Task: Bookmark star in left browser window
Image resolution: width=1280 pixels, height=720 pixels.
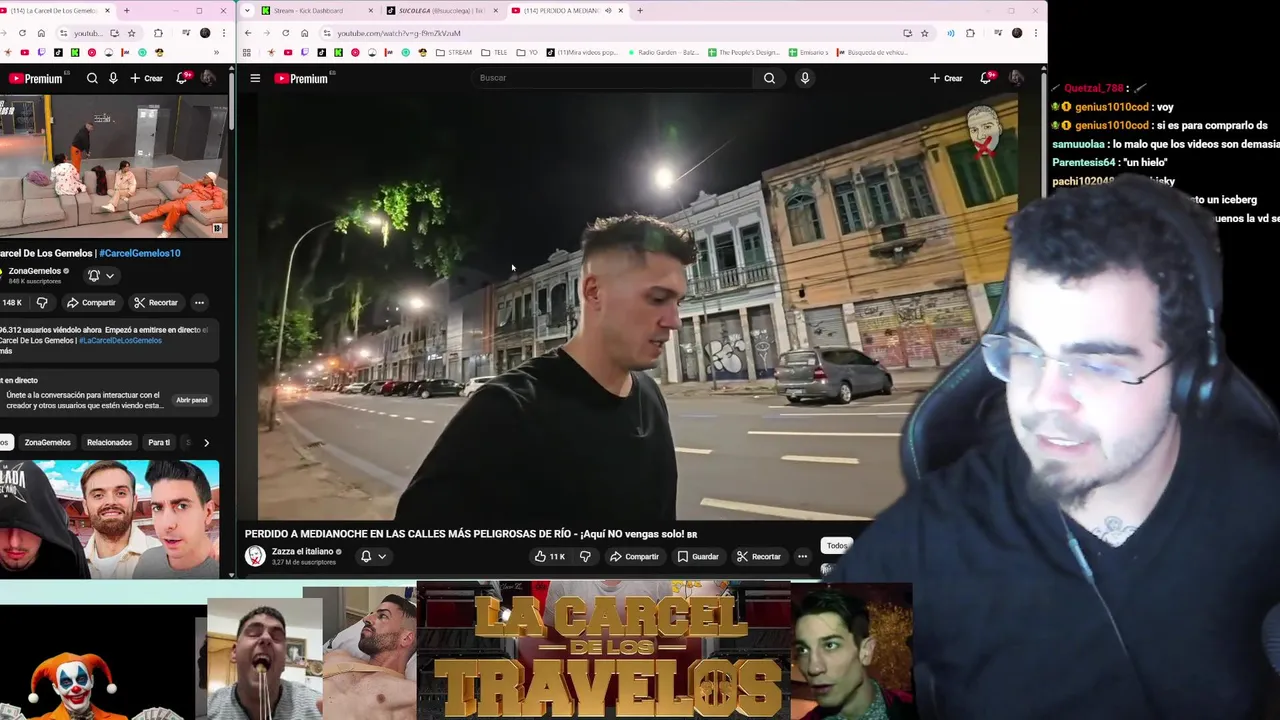Action: click(x=131, y=33)
